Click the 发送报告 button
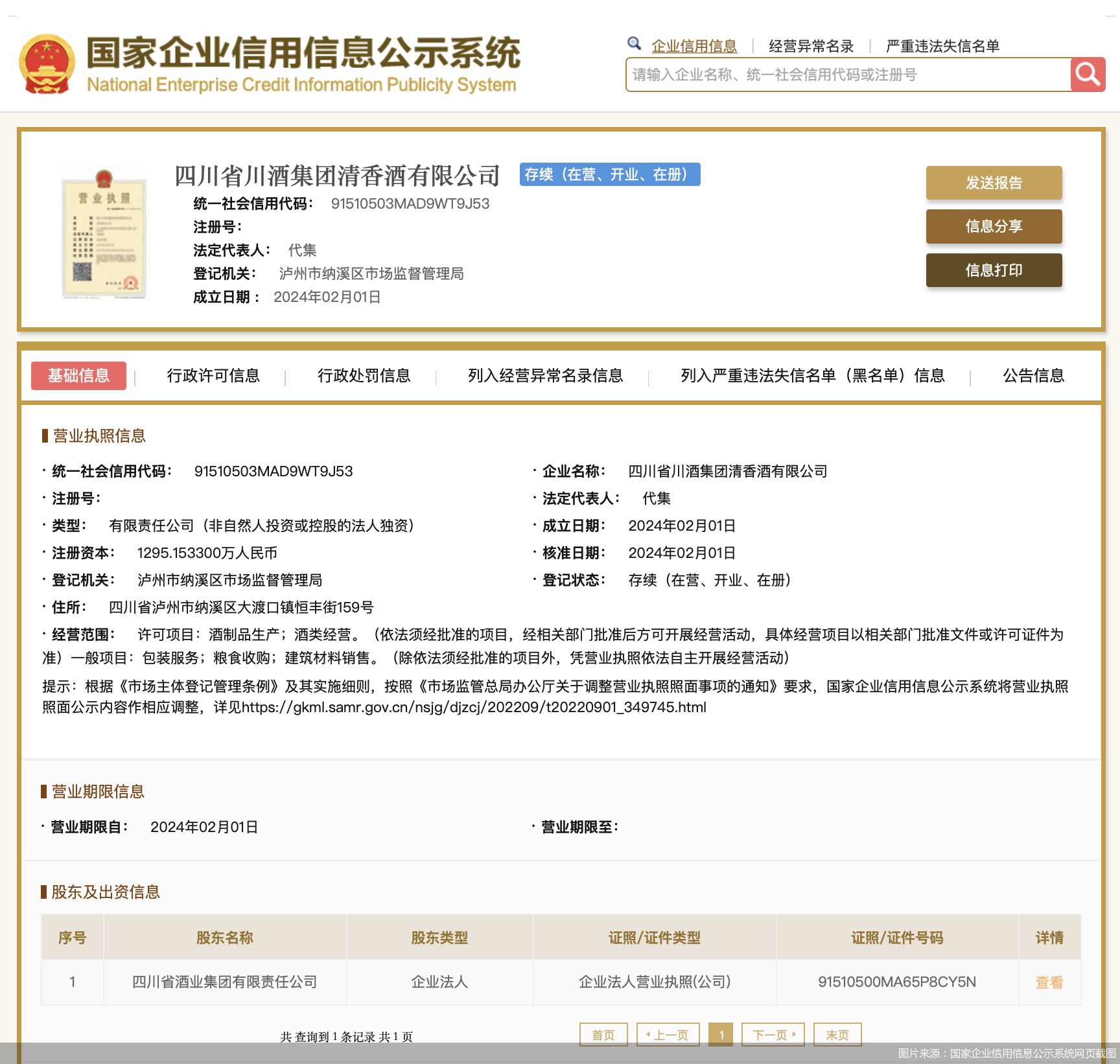Screen dimensions: 1120x1064 [x=994, y=183]
